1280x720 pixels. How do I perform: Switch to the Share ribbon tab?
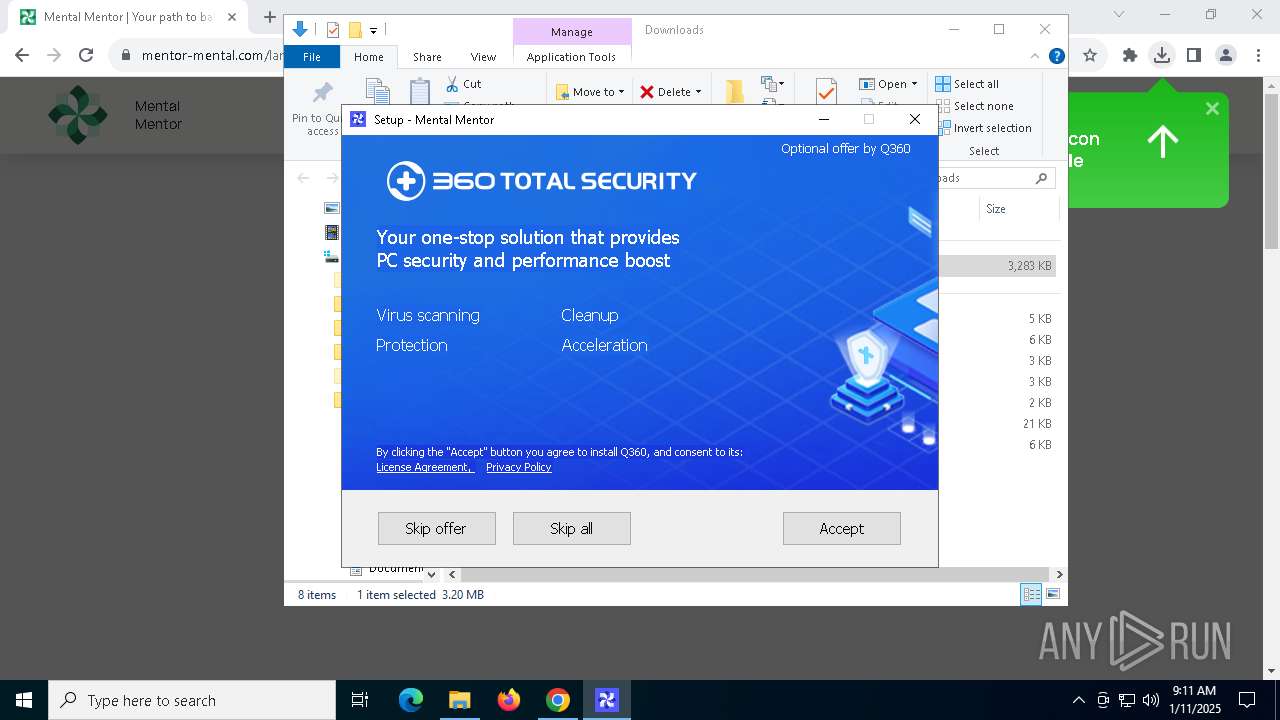427,57
